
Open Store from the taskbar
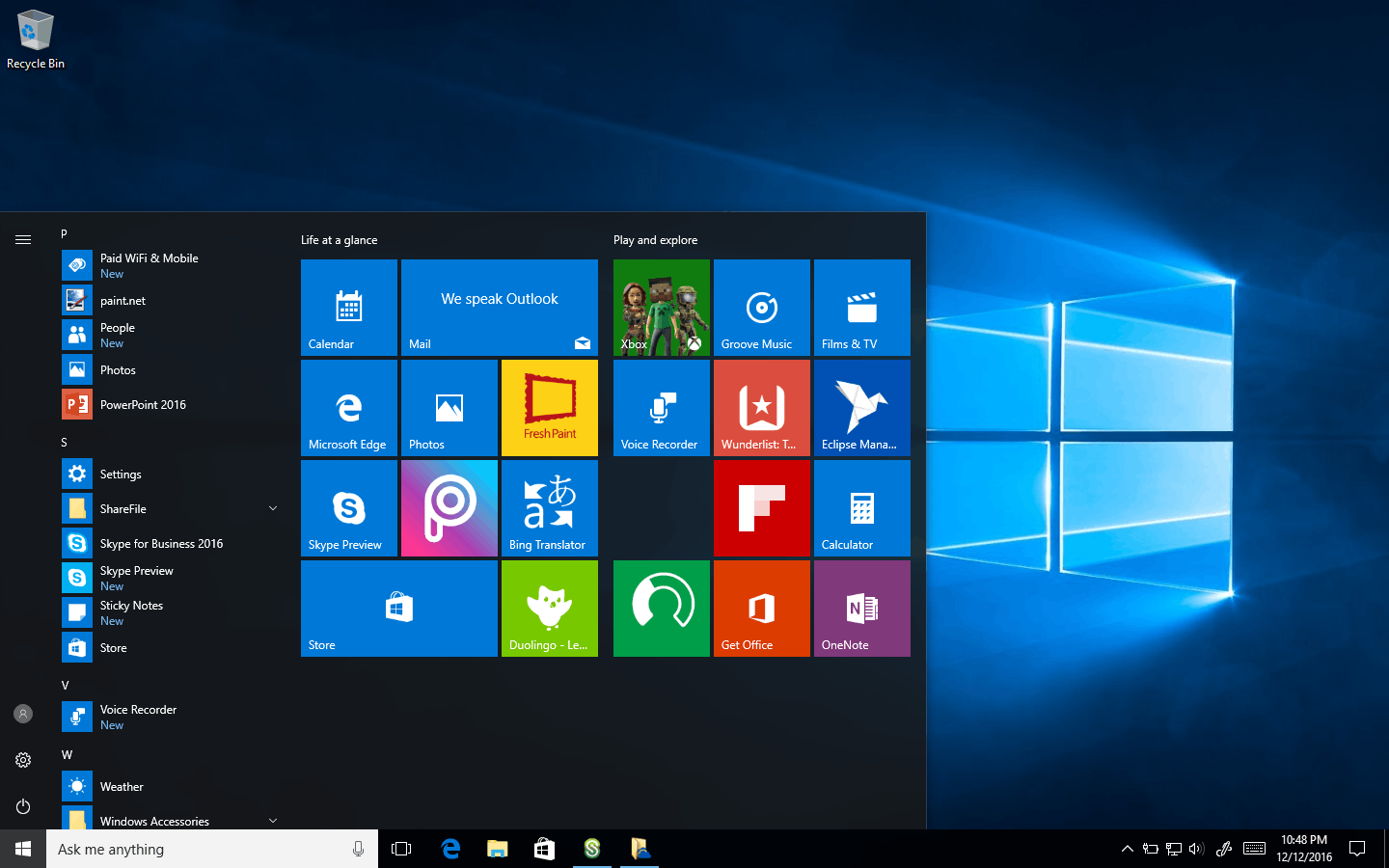(544, 849)
